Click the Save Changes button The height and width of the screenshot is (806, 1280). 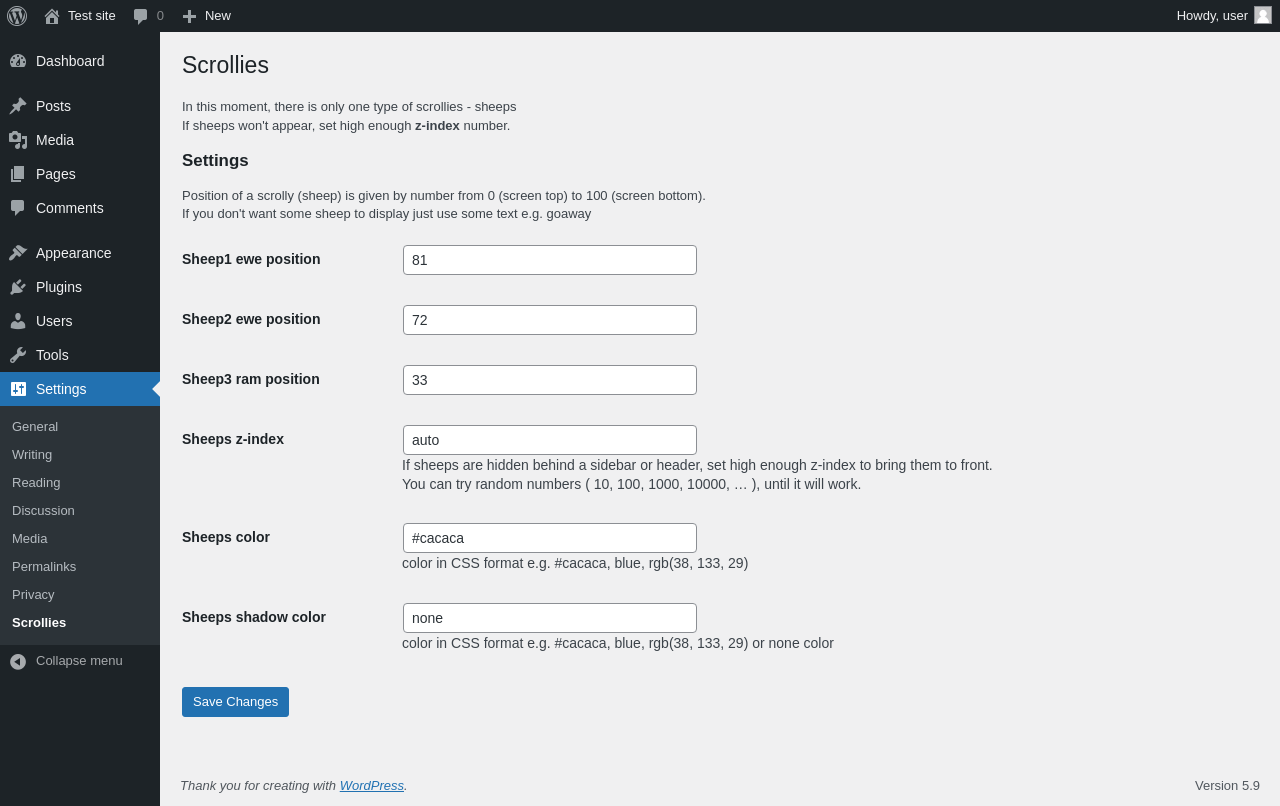click(235, 702)
